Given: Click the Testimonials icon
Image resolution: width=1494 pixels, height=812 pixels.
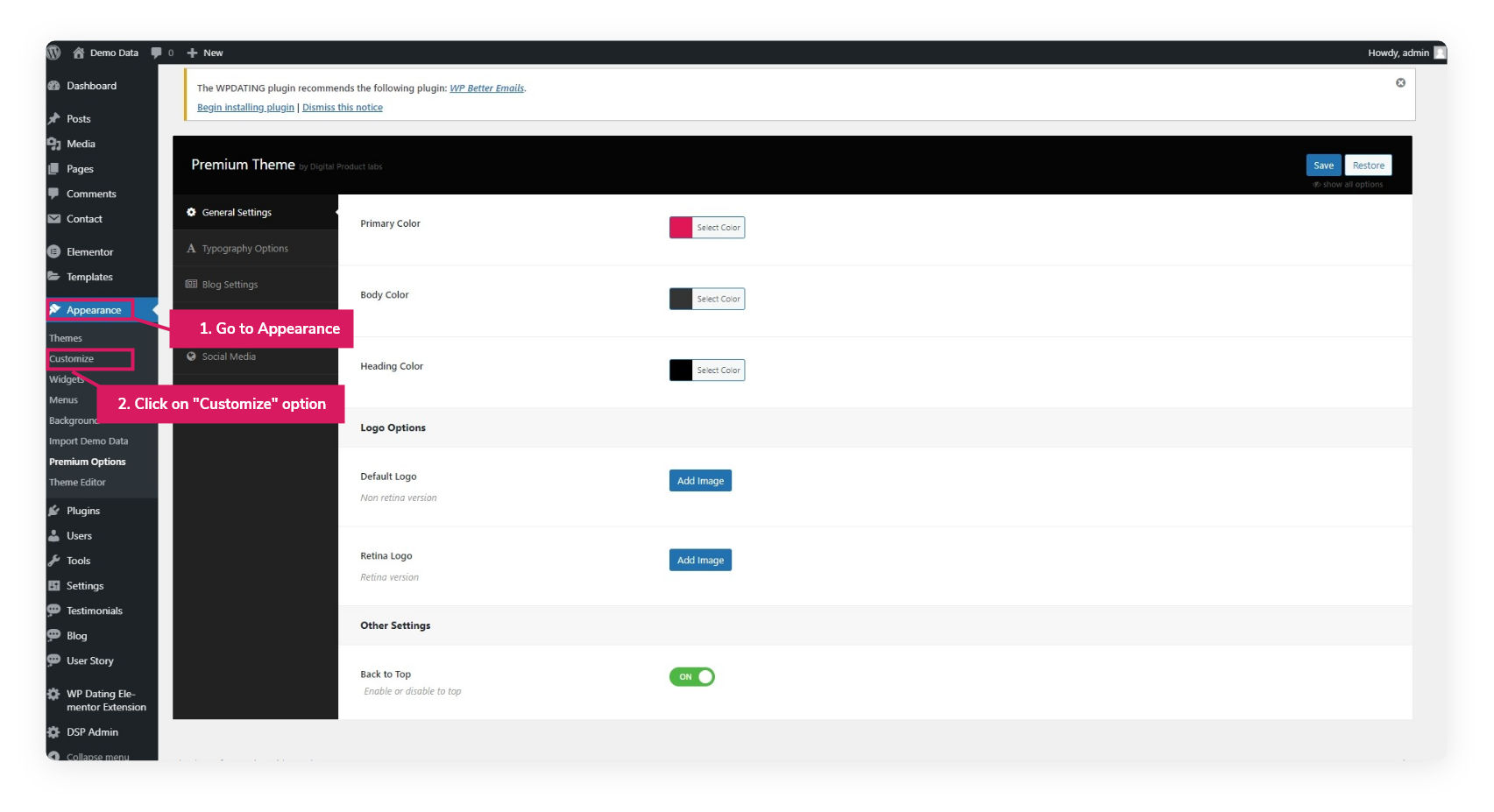Looking at the screenshot, I should click(x=54, y=611).
